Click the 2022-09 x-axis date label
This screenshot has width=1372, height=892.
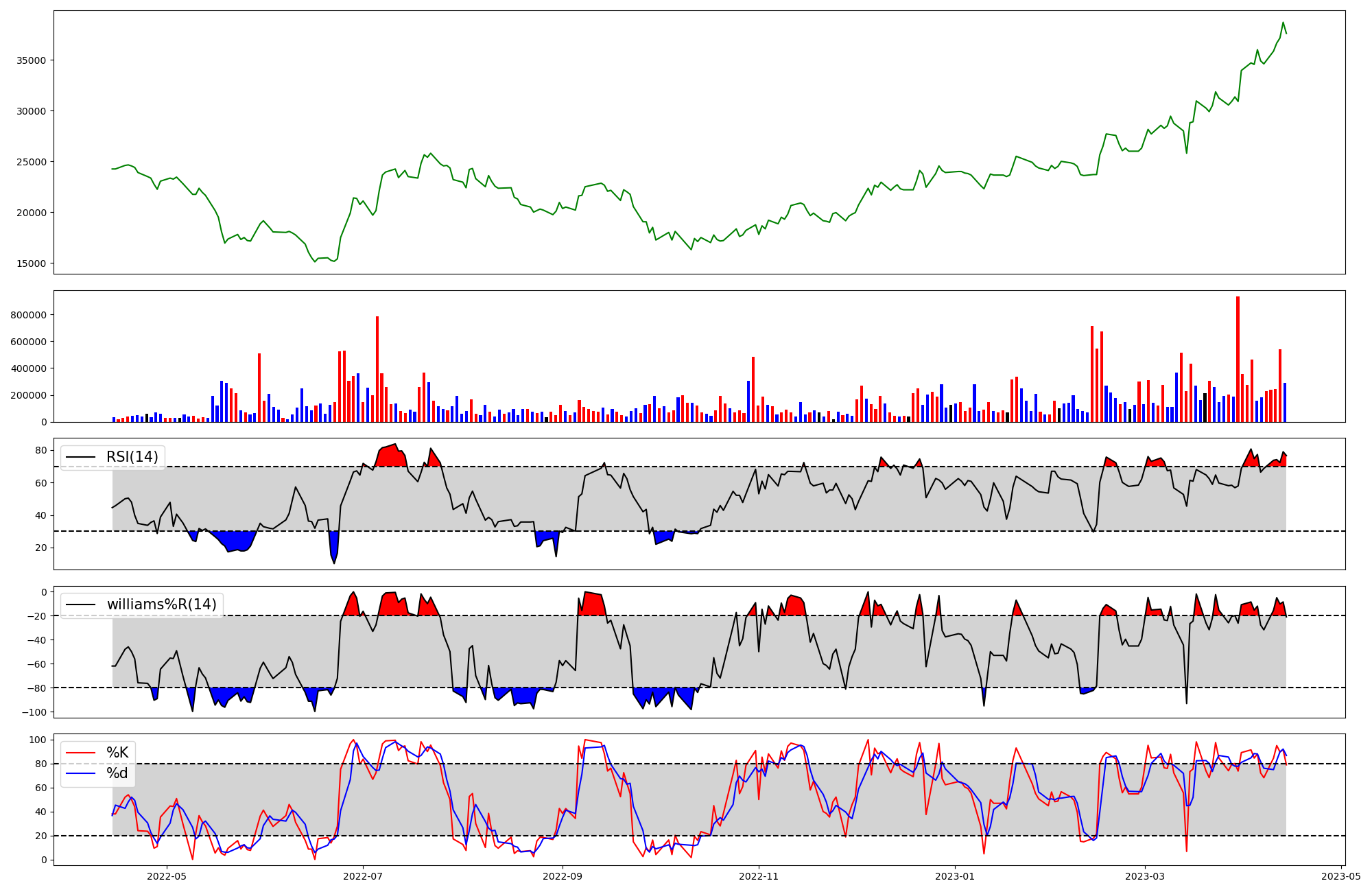(563, 876)
